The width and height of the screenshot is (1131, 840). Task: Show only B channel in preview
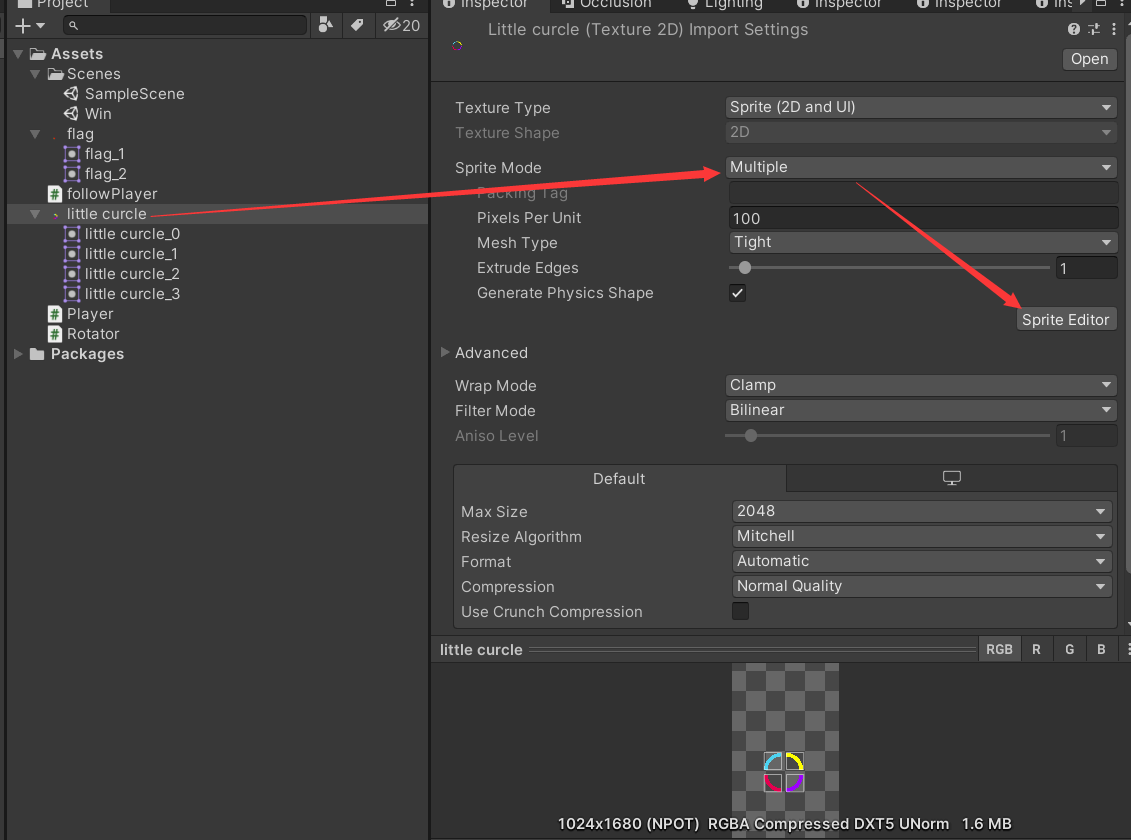click(1101, 649)
